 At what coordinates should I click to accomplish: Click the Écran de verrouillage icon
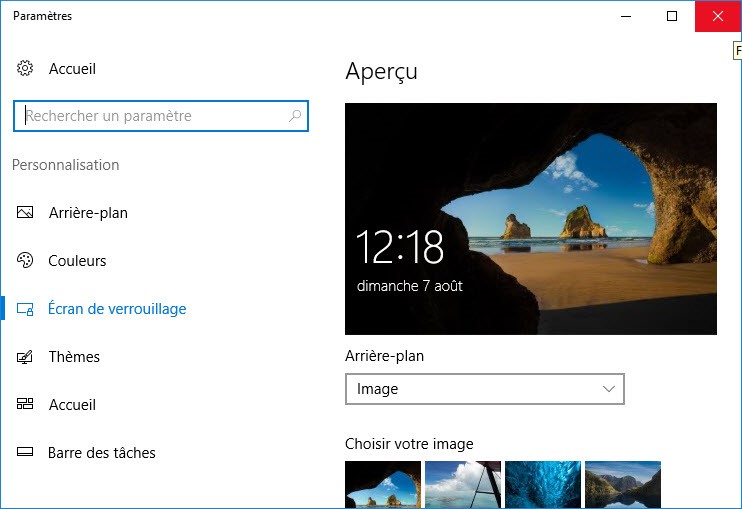click(x=25, y=309)
